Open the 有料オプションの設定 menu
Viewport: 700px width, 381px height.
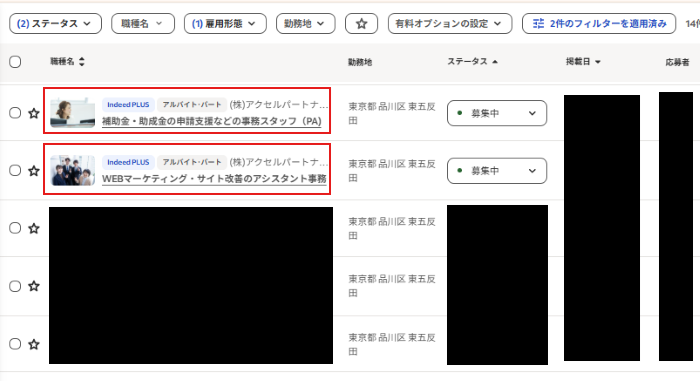coord(450,24)
